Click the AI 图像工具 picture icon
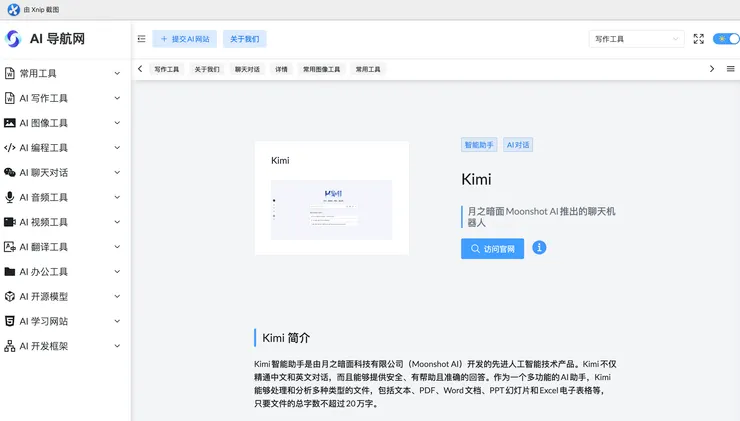Screen dimensions: 740x421 tap(9, 123)
